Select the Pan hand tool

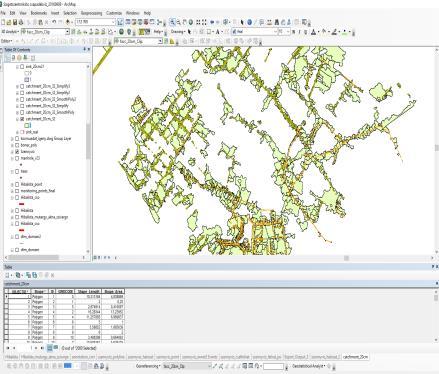(184, 22)
